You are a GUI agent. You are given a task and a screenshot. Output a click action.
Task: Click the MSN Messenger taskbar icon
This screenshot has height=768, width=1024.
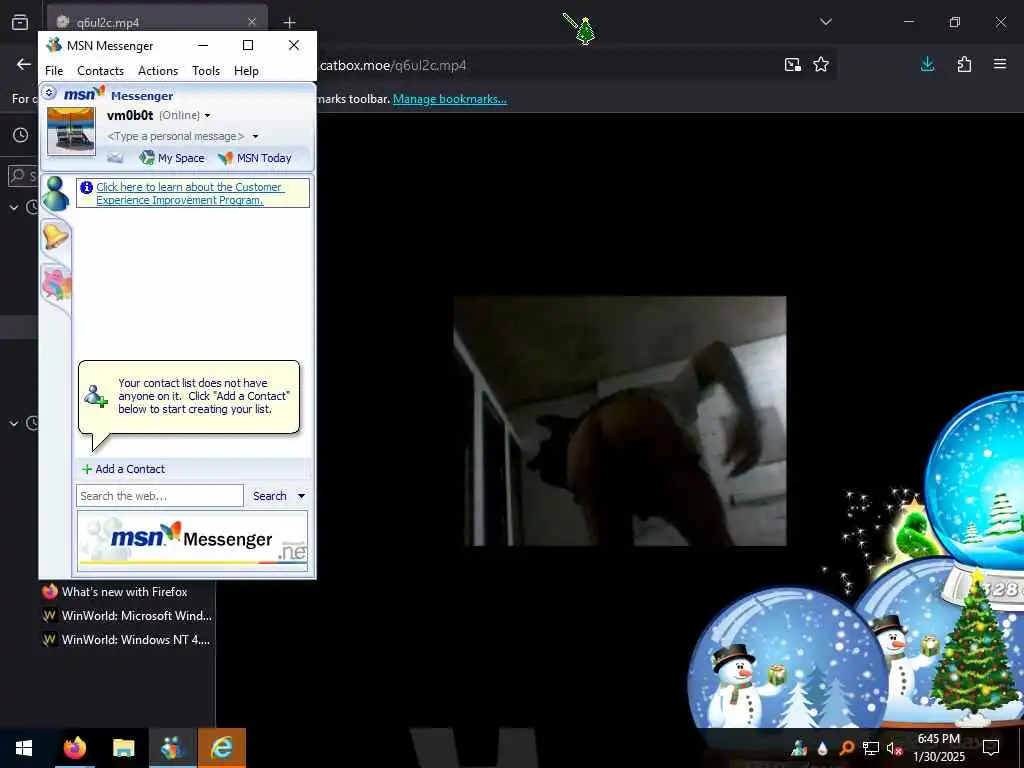pyautogui.click(x=172, y=748)
